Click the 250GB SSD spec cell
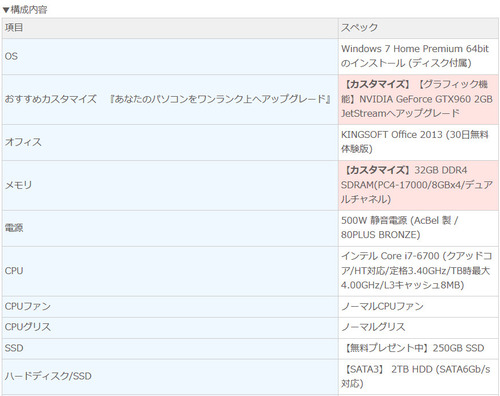500x396 pixels. [x=418, y=349]
